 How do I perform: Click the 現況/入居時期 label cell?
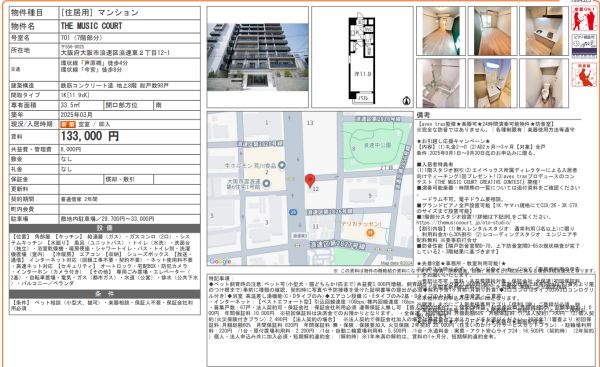coord(34,124)
